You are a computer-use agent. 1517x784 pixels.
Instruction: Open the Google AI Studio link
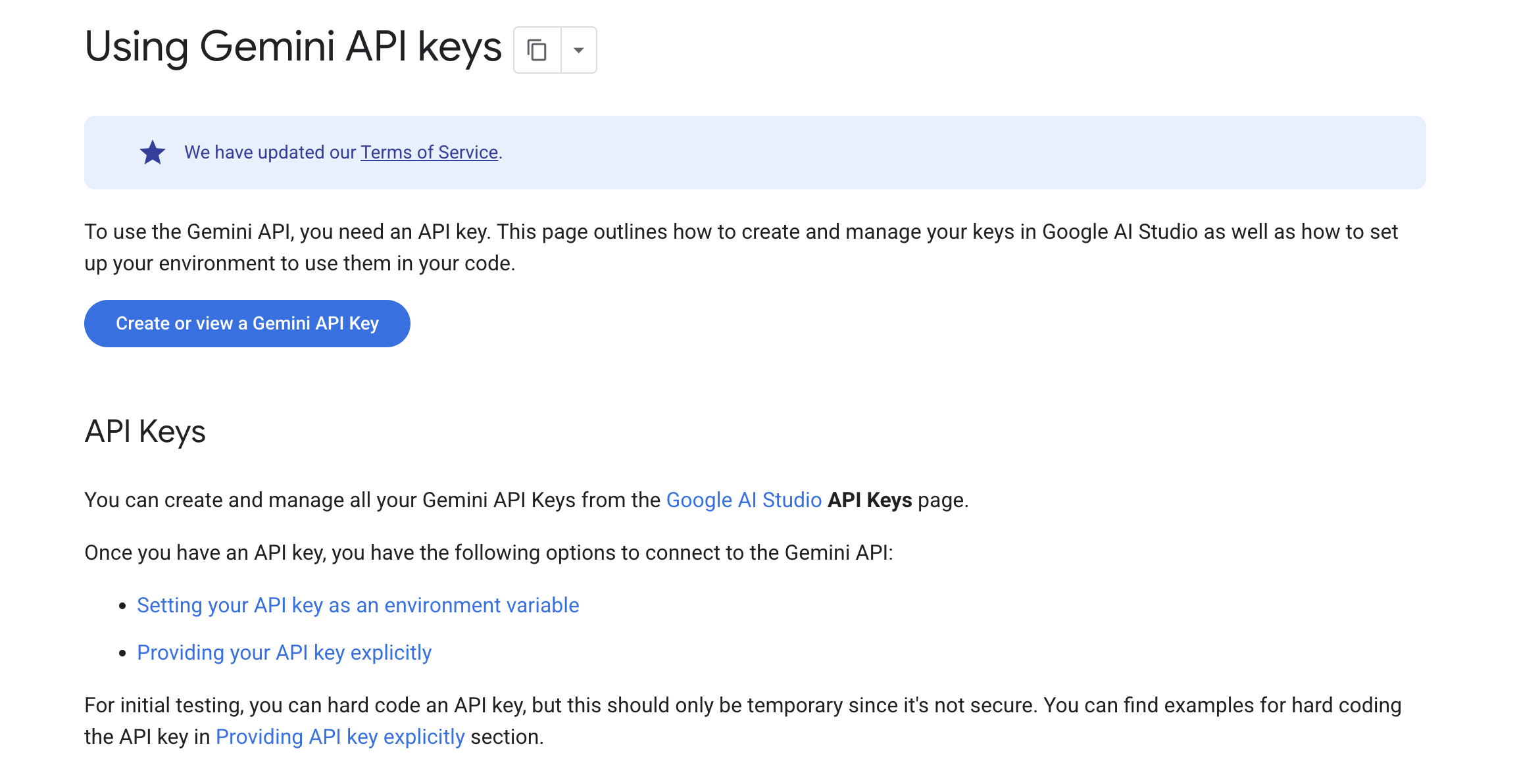pyautogui.click(x=743, y=501)
